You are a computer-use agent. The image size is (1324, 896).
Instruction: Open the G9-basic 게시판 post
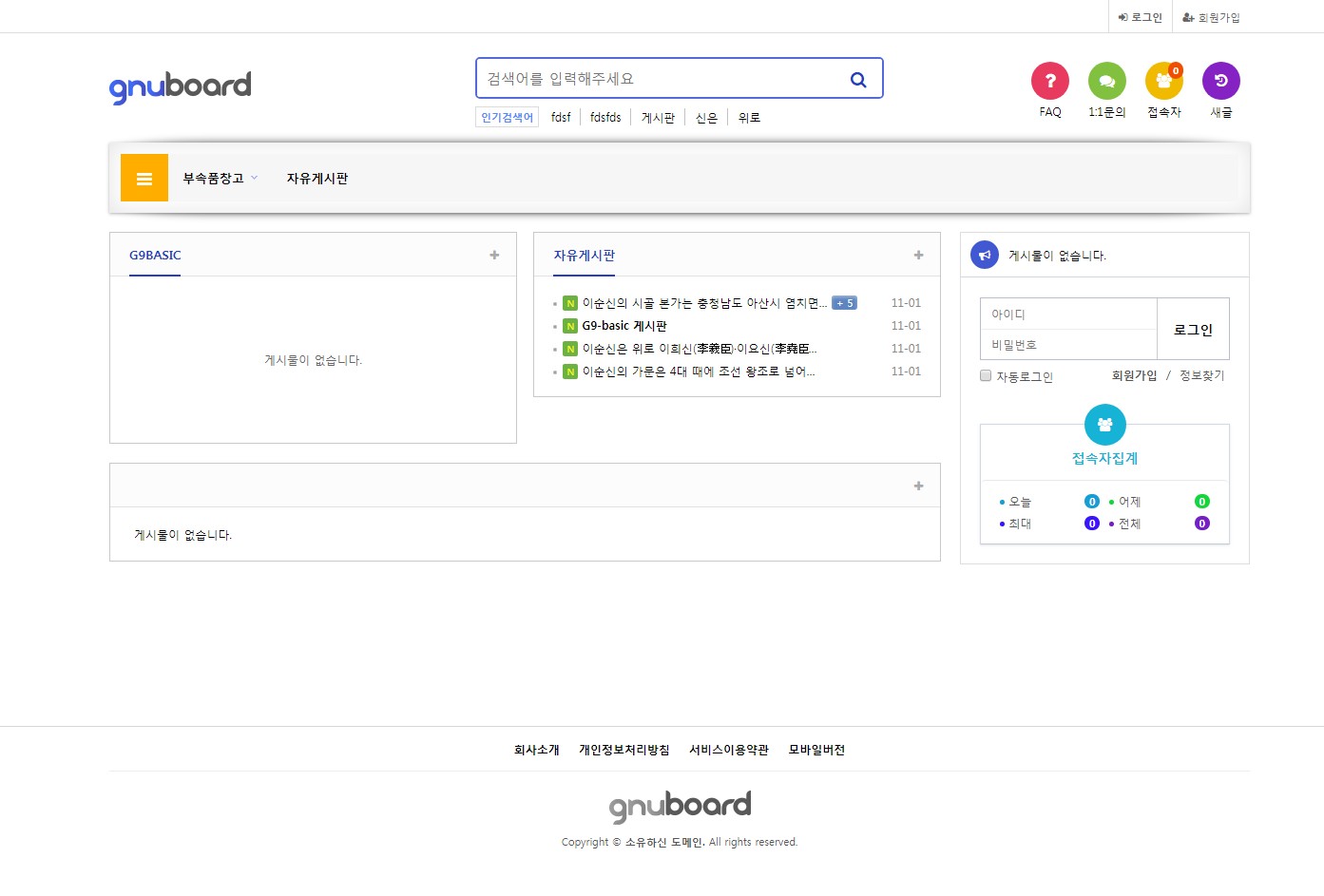(x=624, y=326)
